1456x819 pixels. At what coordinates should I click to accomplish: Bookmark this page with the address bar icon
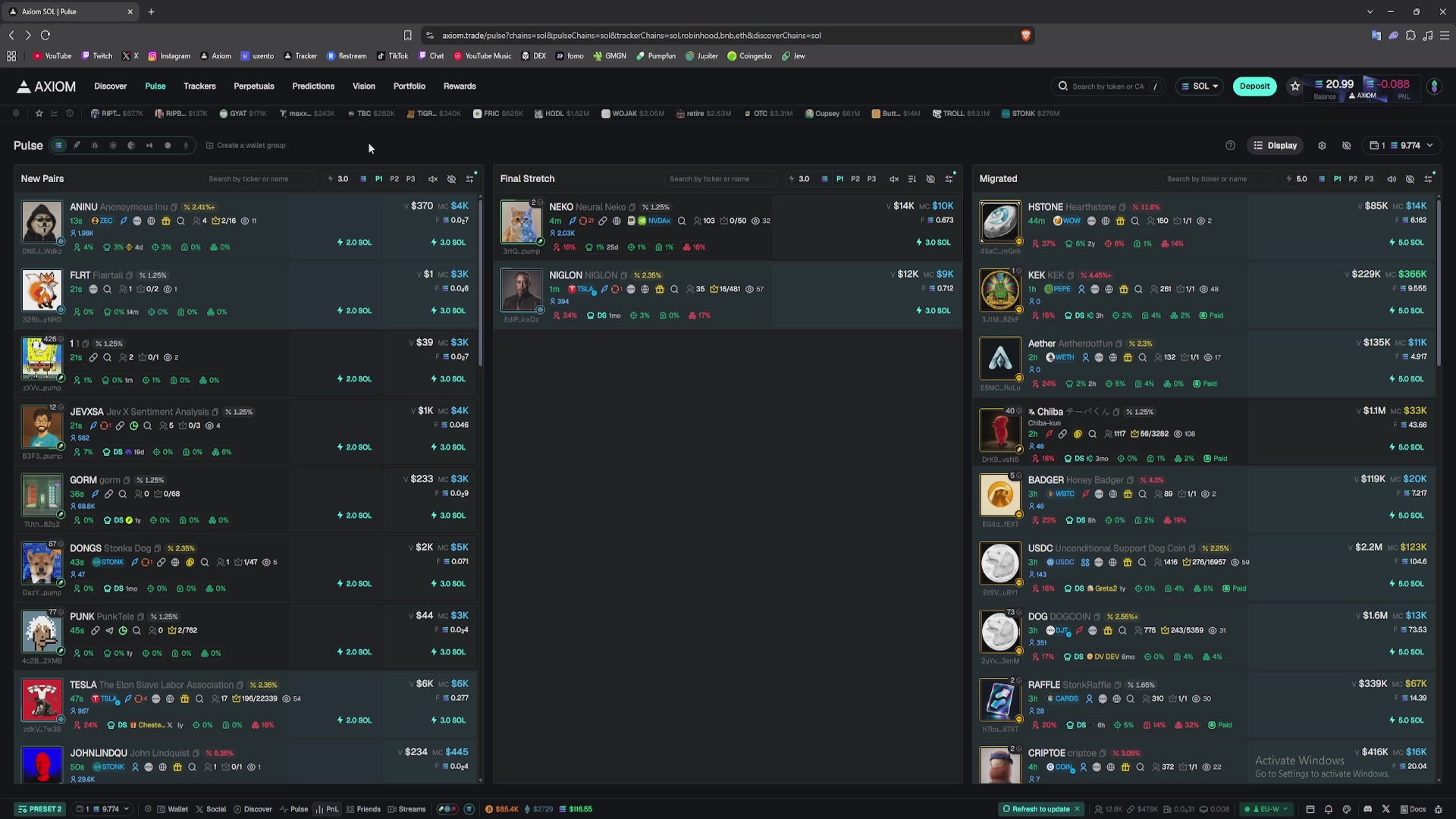(x=407, y=35)
